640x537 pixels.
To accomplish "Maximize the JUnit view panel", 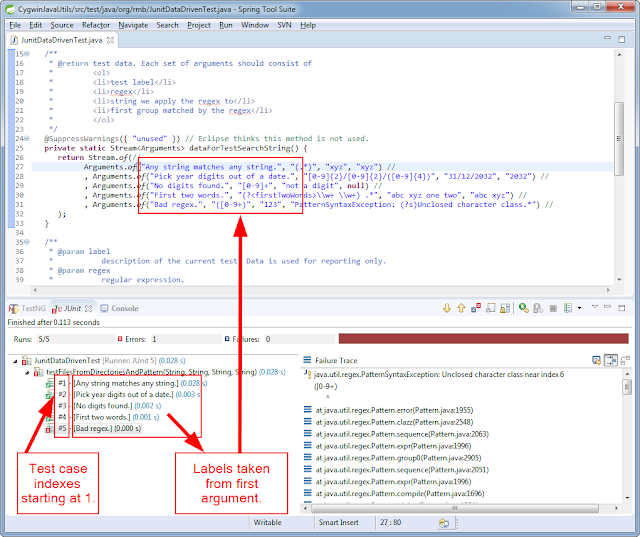I will (x=622, y=308).
